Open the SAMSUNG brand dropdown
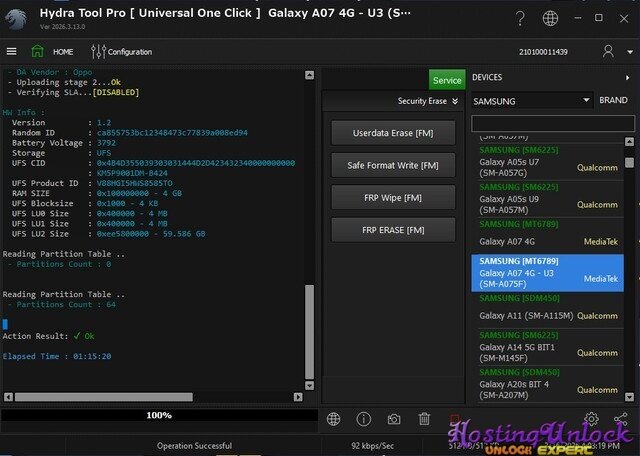 [531, 101]
